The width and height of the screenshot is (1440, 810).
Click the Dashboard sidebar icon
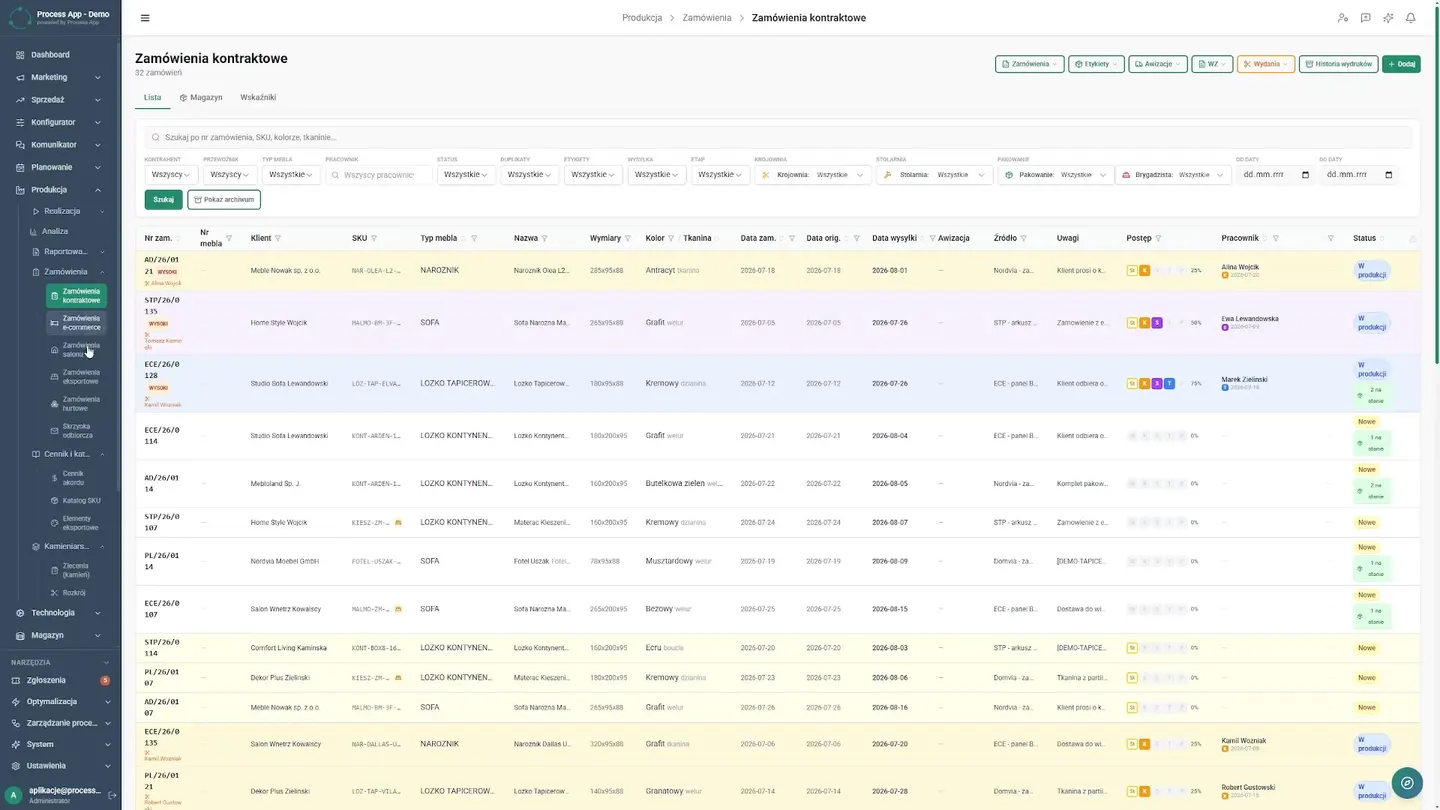click(x=20, y=55)
